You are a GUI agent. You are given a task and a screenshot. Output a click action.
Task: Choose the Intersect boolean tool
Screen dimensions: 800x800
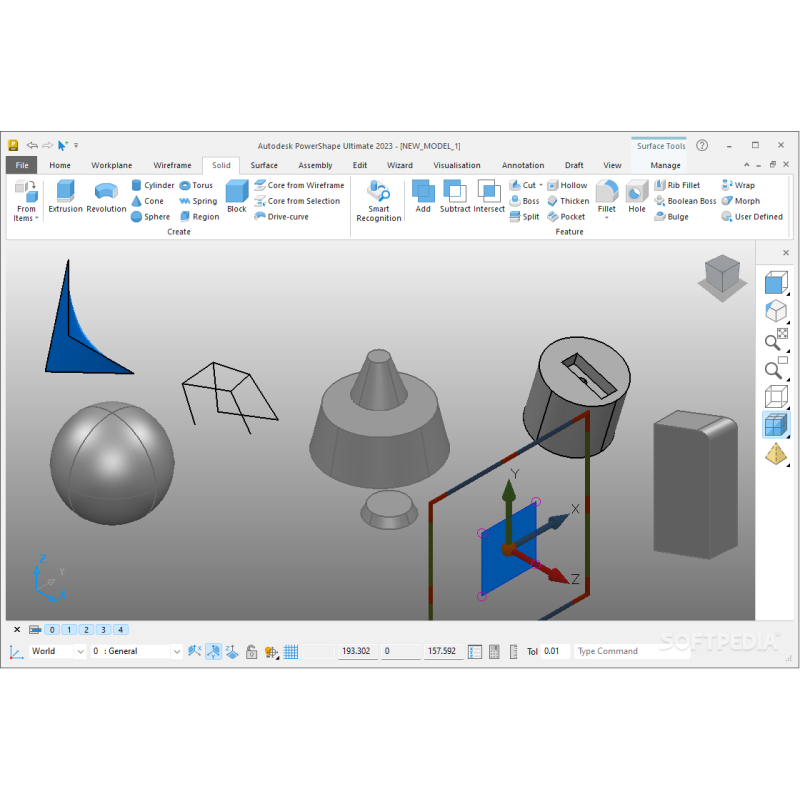coord(489,196)
